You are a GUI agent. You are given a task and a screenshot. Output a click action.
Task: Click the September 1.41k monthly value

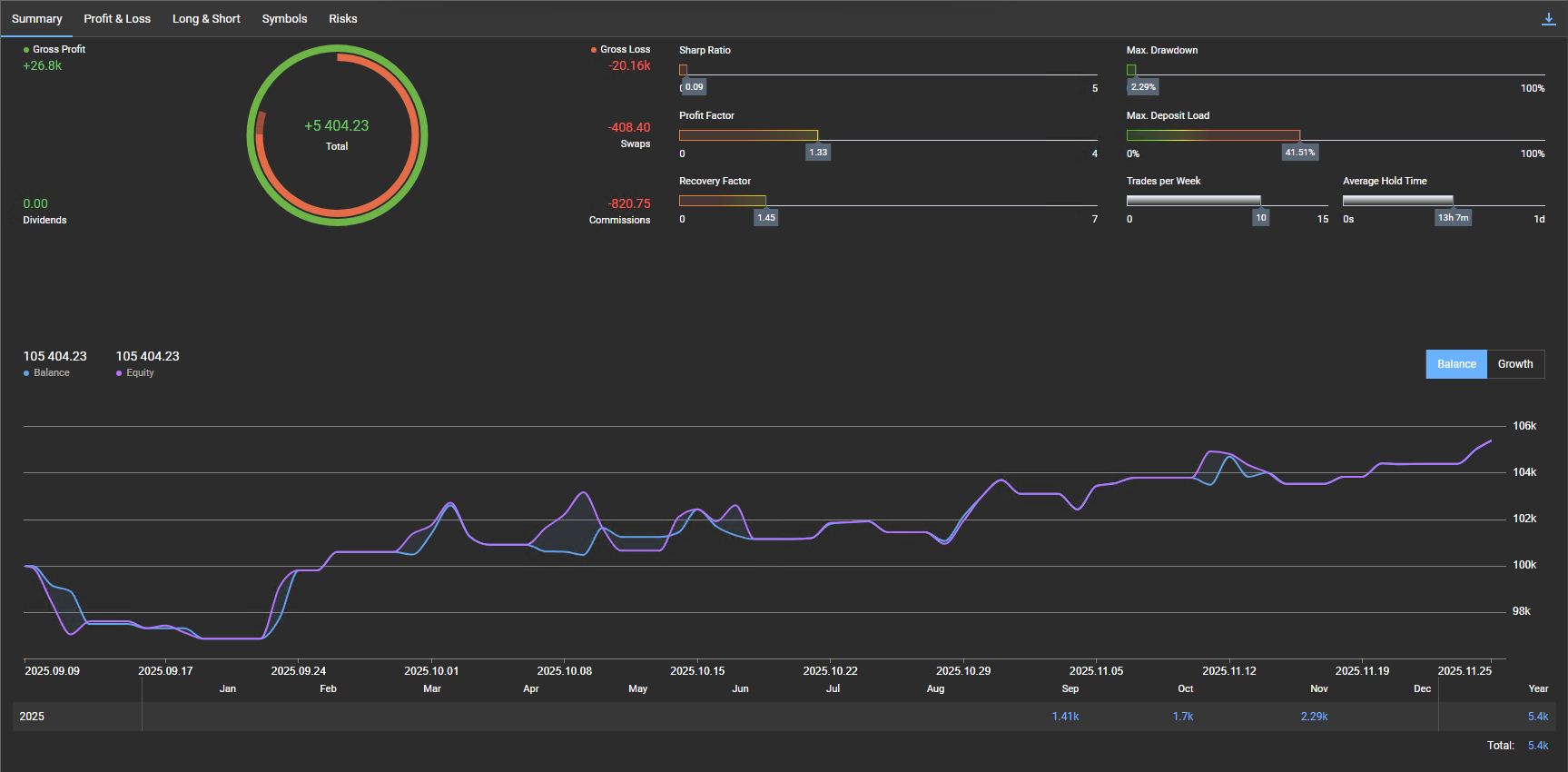pos(1065,717)
